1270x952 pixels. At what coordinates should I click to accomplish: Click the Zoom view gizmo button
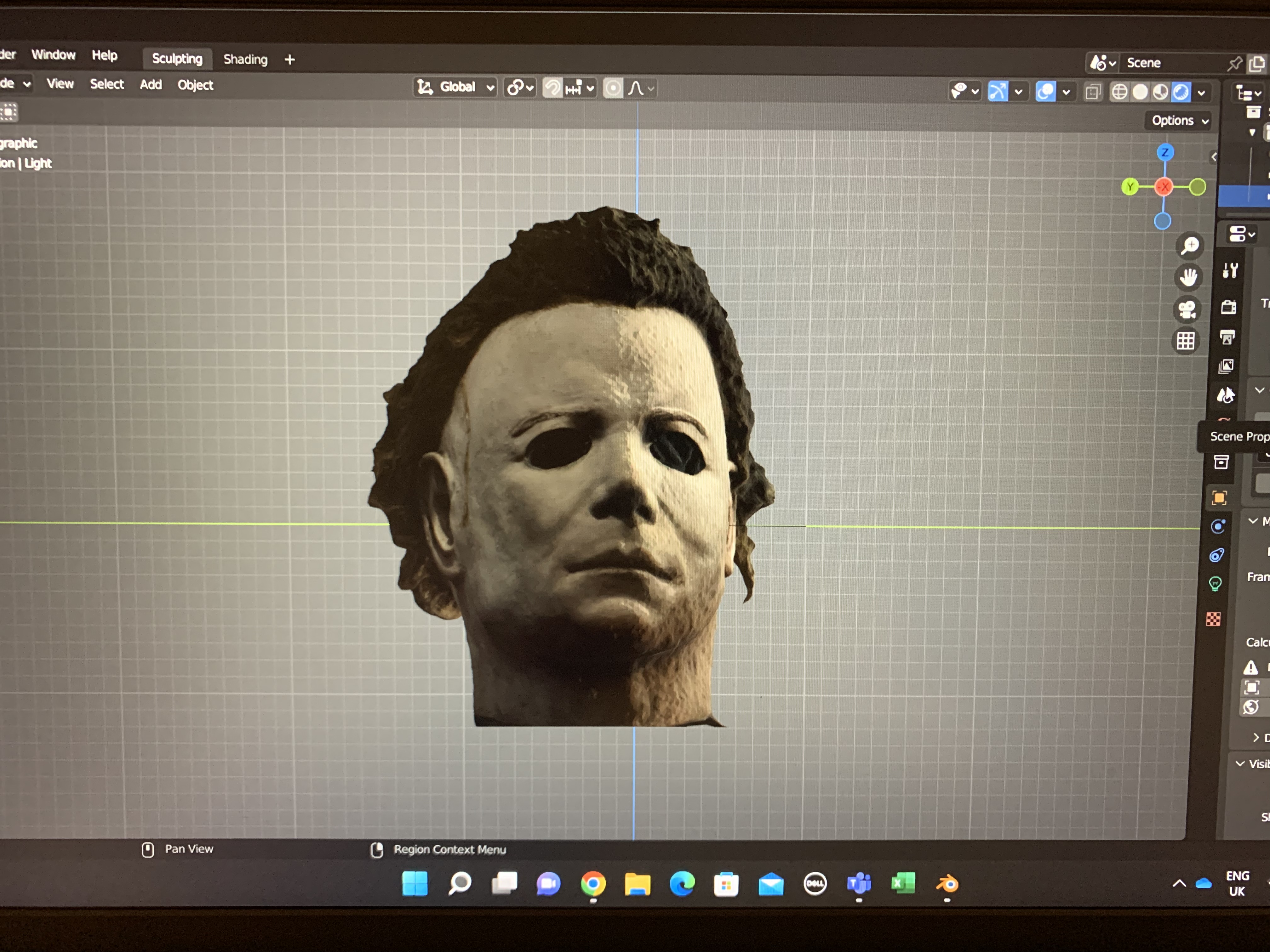point(1190,246)
